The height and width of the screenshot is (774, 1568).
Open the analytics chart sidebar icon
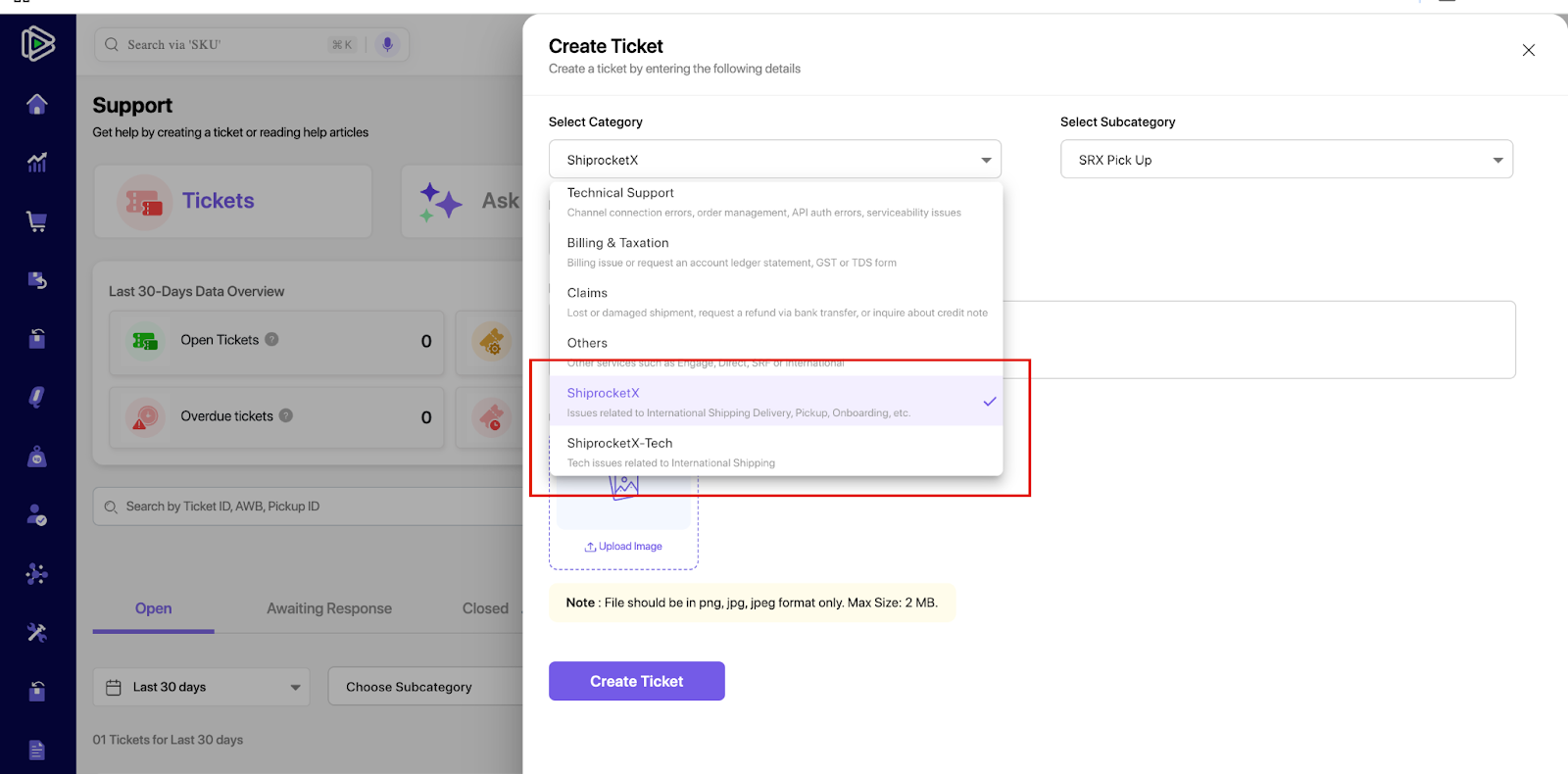(x=37, y=163)
